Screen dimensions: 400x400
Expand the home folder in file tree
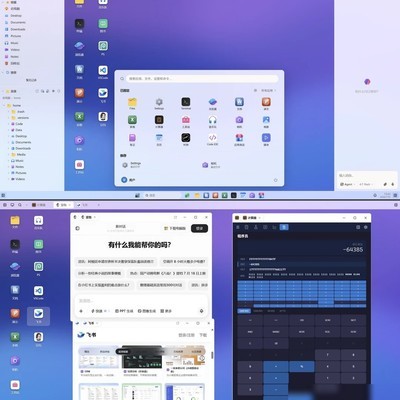tap(5, 105)
